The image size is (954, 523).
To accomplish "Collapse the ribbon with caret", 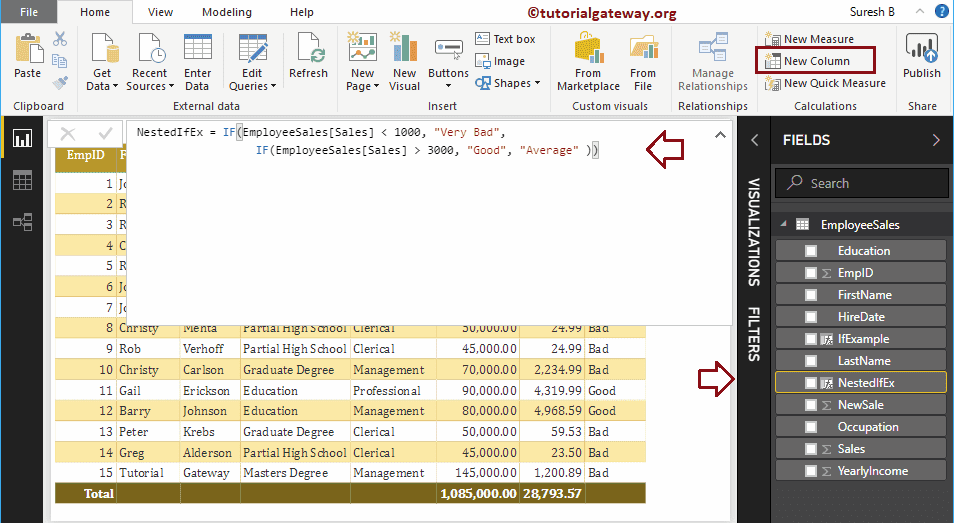I will (920, 11).
